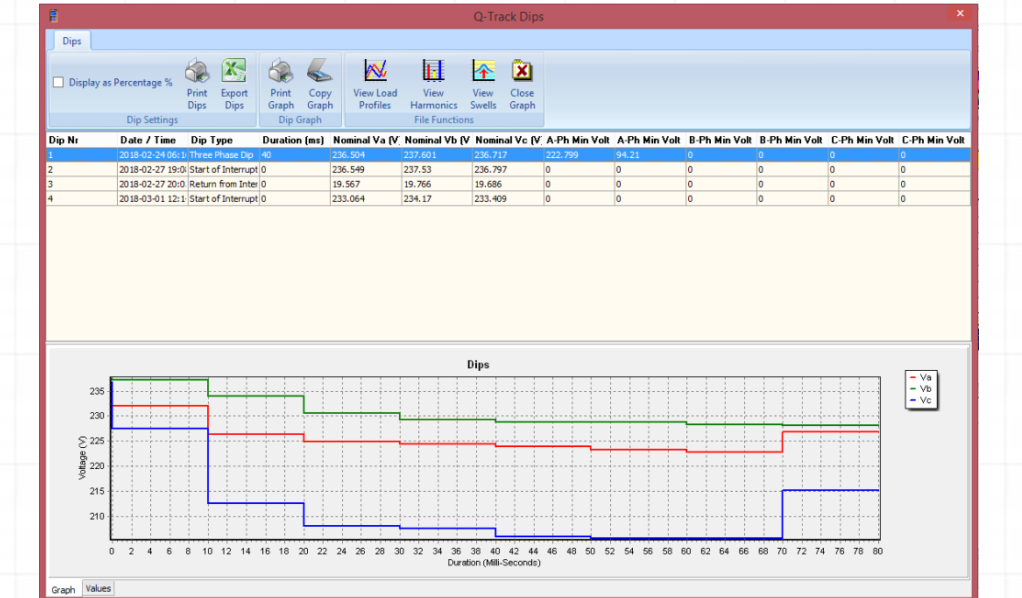Click the Copy Graph icon
Viewport: 1022px width, 598px height.
click(320, 73)
